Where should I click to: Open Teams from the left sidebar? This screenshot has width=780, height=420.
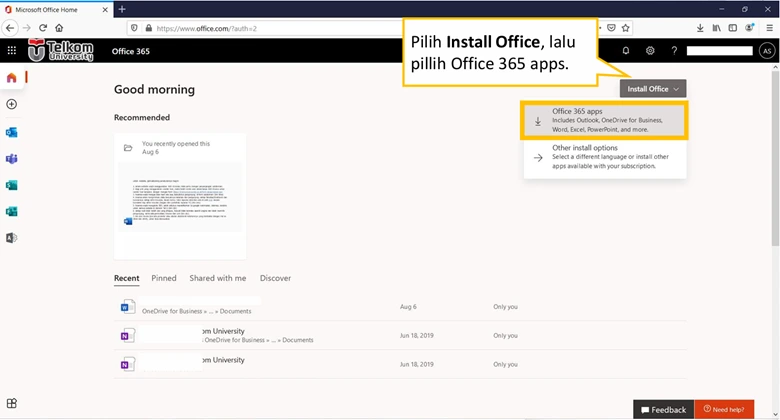[x=11, y=159]
